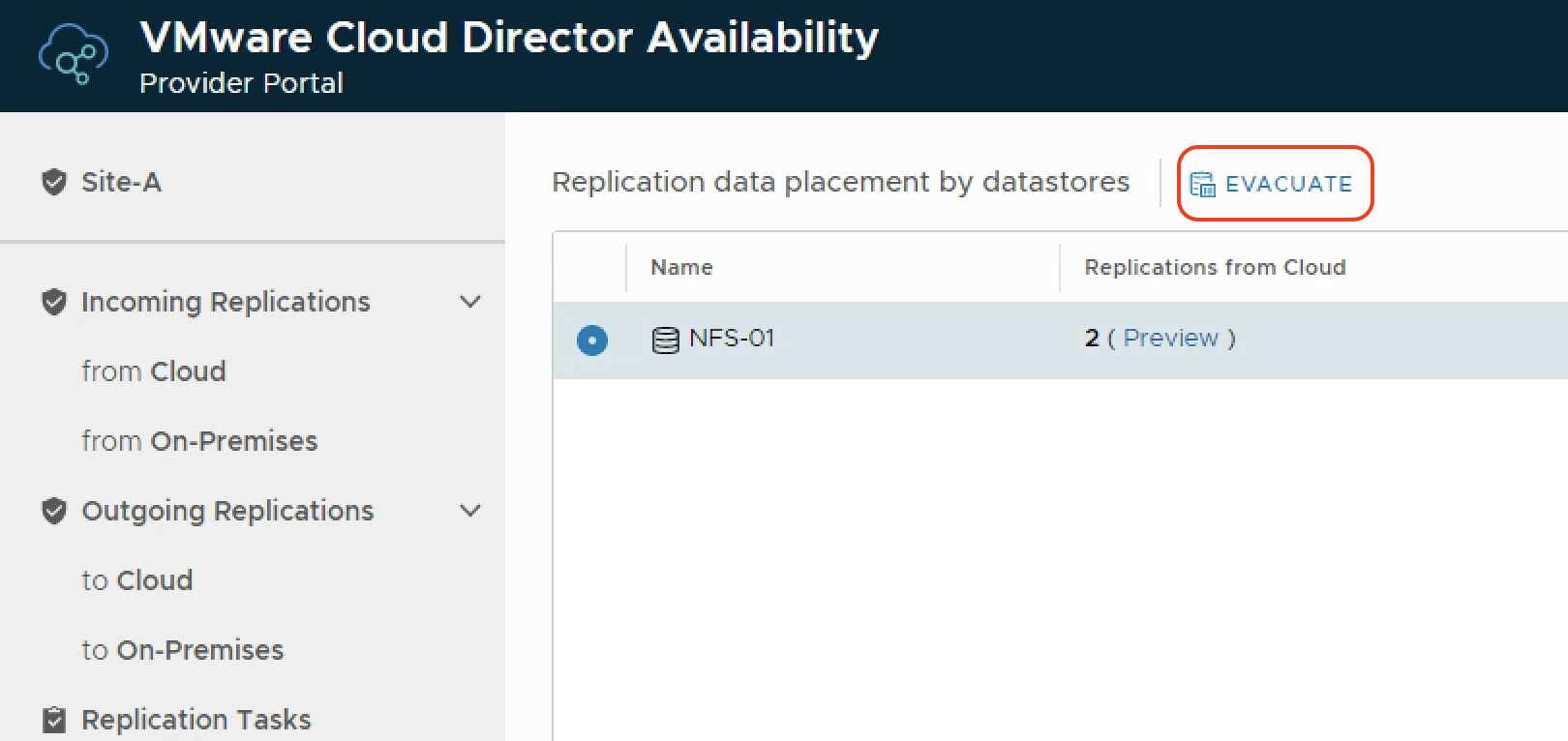Go to Outgoing Replications to On-Premises
This screenshot has width=1568, height=741.
tap(183, 650)
